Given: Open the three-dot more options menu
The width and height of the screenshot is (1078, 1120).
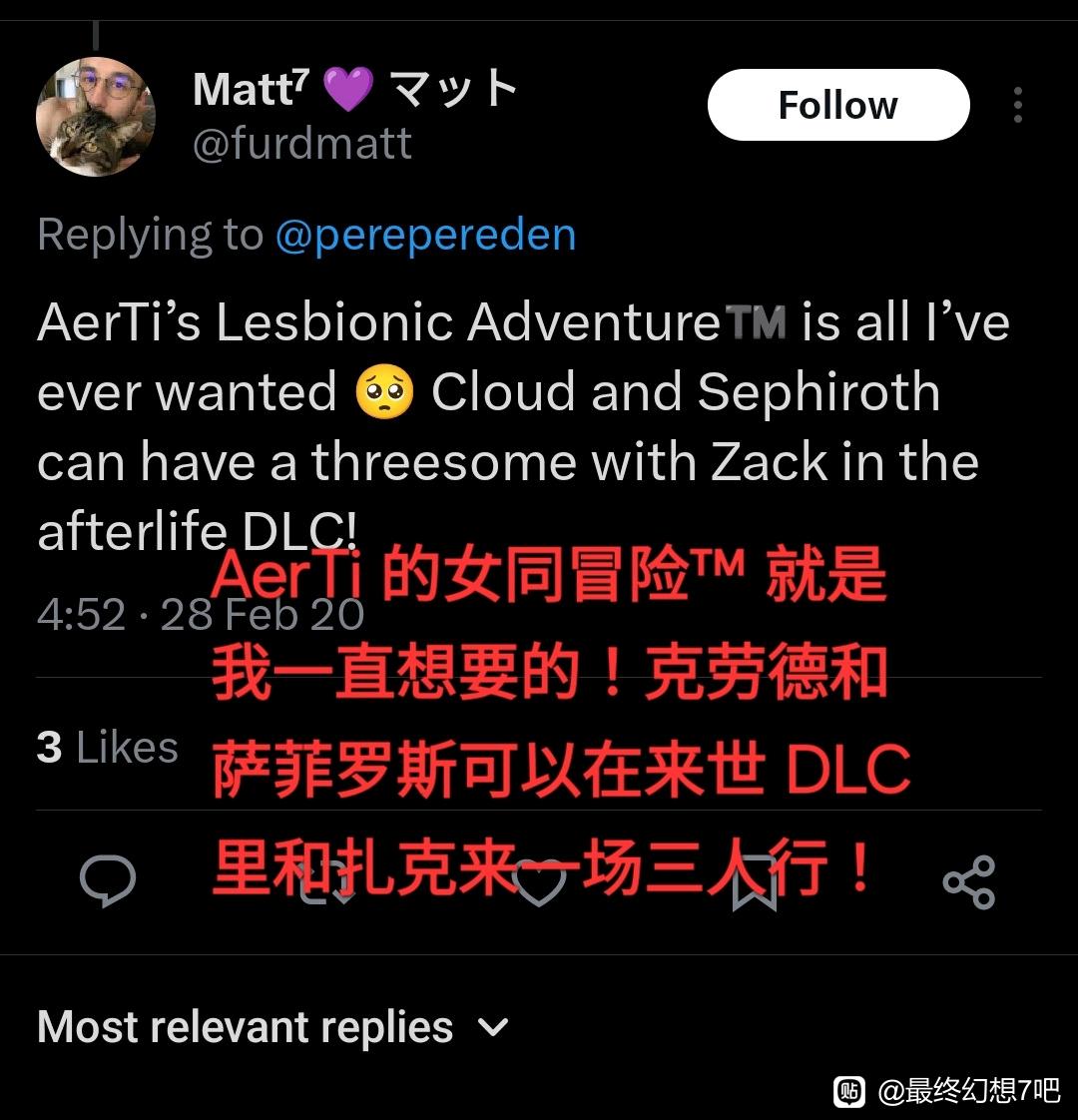Looking at the screenshot, I should pyautogui.click(x=1018, y=105).
